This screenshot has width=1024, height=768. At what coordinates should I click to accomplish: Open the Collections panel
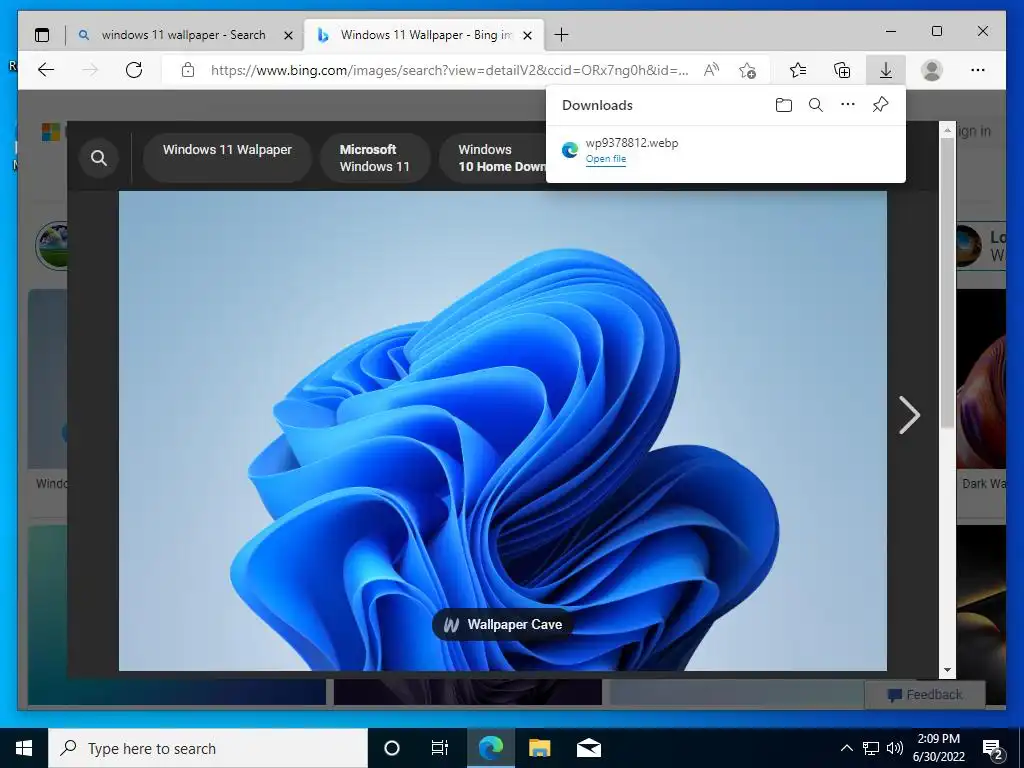point(842,70)
